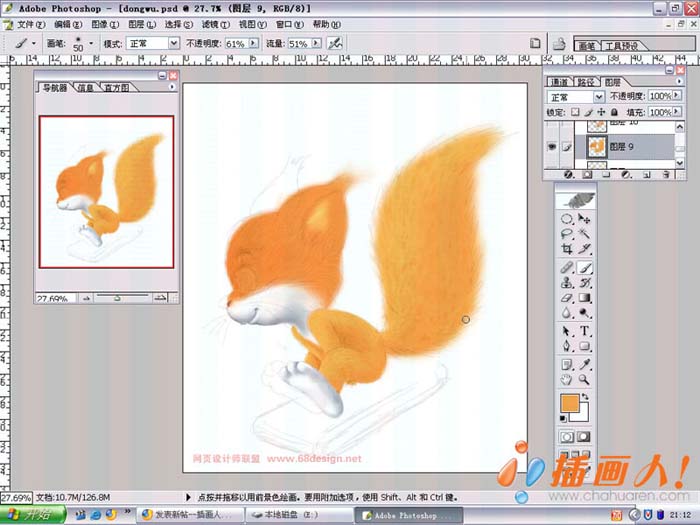Screen dimensions: 700x525
Task: Select the Zoom tool
Action: click(x=584, y=380)
